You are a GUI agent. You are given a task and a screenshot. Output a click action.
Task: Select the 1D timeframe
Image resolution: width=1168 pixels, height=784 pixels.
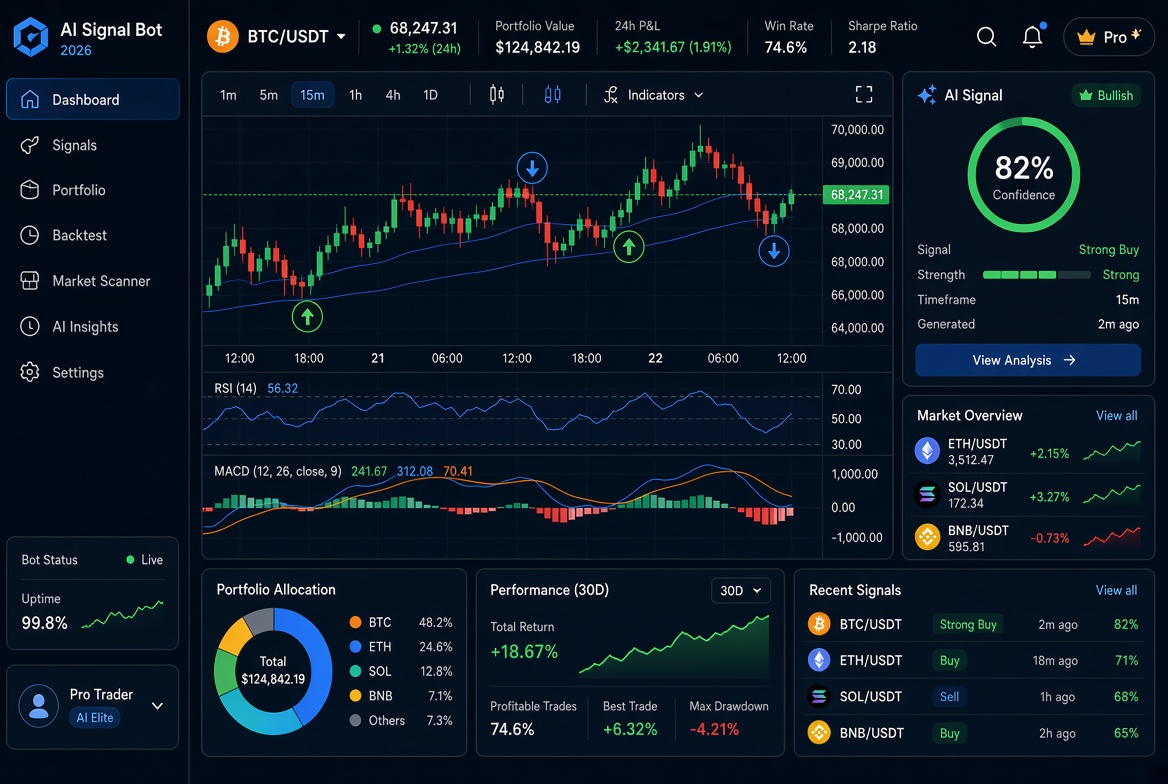[431, 95]
